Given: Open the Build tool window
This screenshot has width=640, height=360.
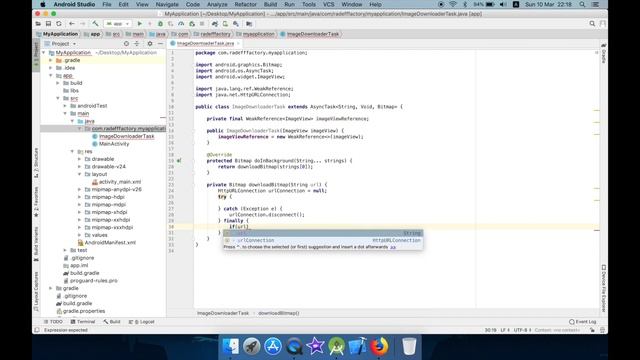Looking at the screenshot, I should [112, 322].
